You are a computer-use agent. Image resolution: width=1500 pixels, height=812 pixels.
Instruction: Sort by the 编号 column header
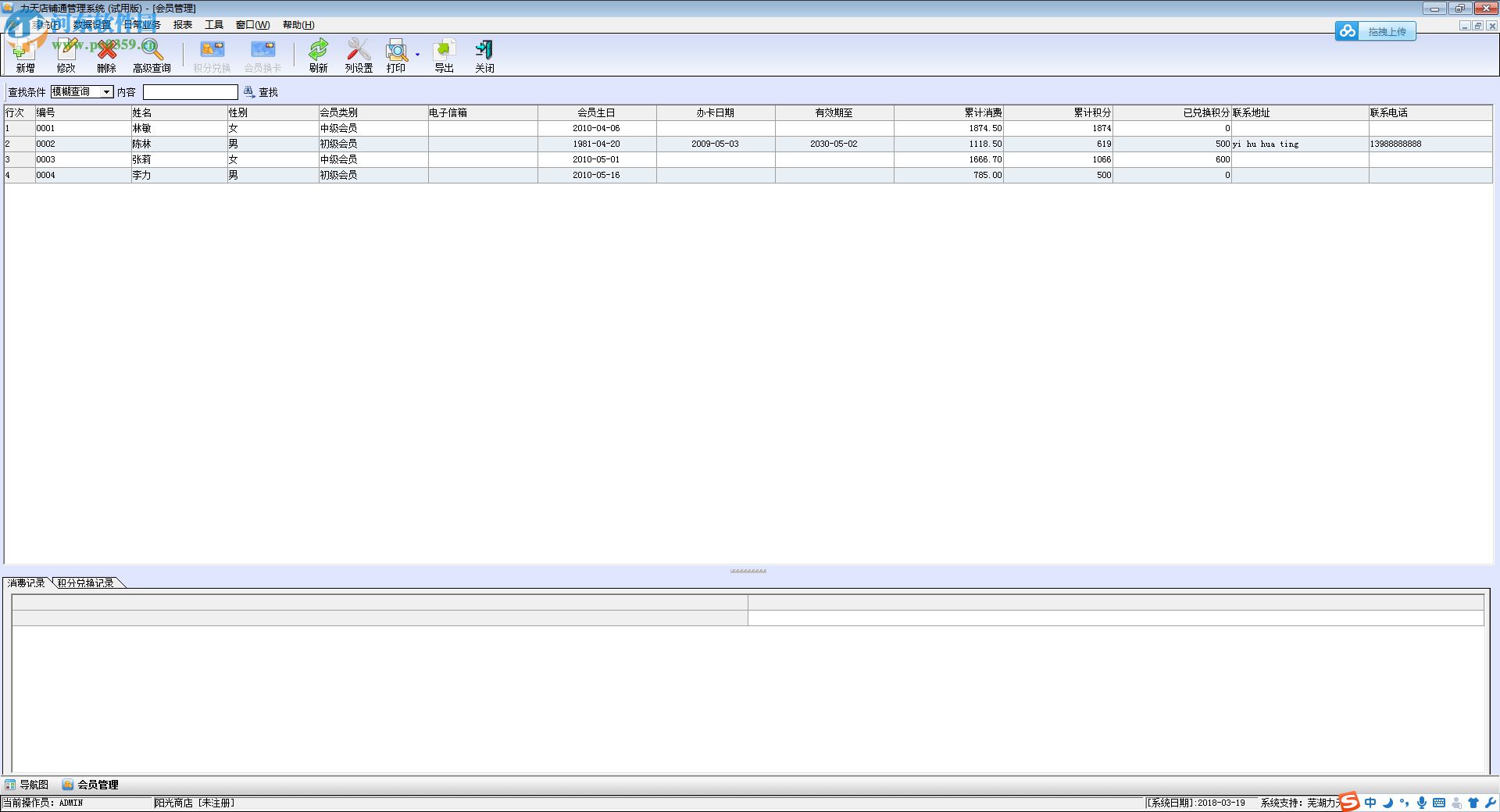pos(83,112)
